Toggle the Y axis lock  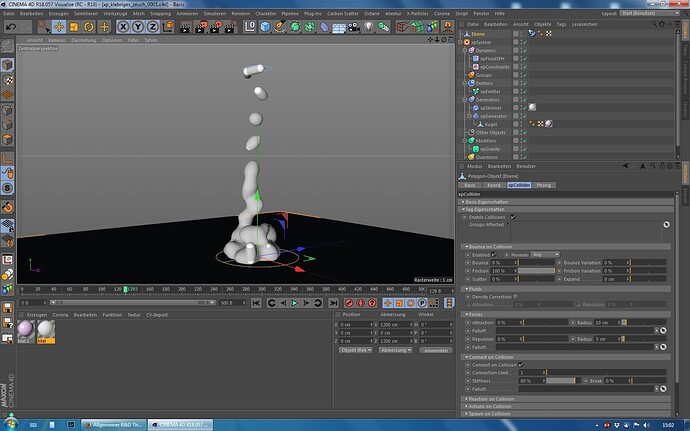pos(138,27)
